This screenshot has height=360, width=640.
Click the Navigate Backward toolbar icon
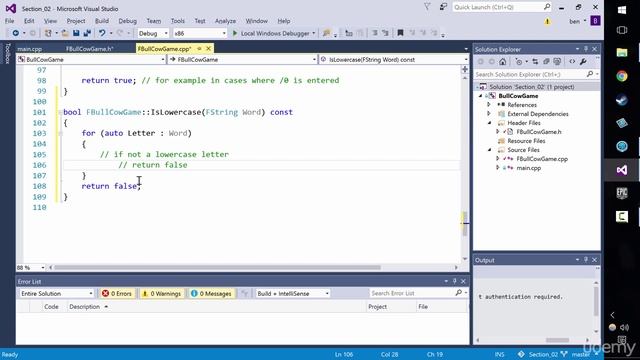click(x=16, y=33)
